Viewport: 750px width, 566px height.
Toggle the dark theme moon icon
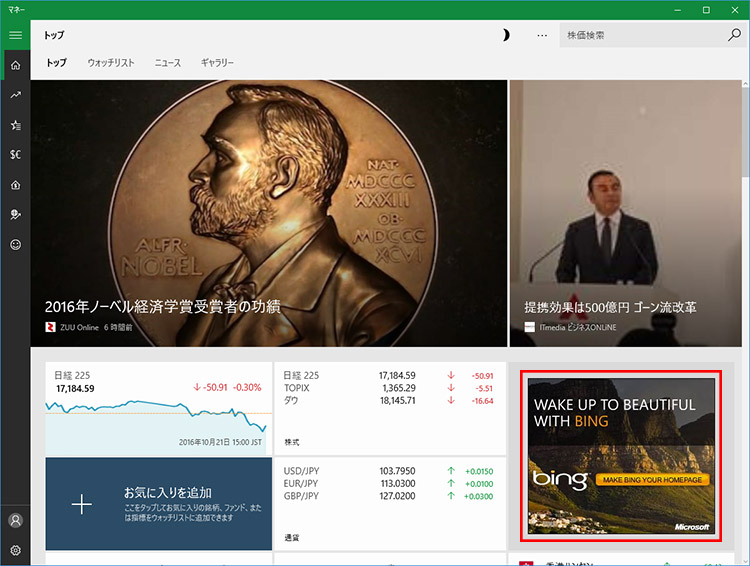pyautogui.click(x=506, y=35)
